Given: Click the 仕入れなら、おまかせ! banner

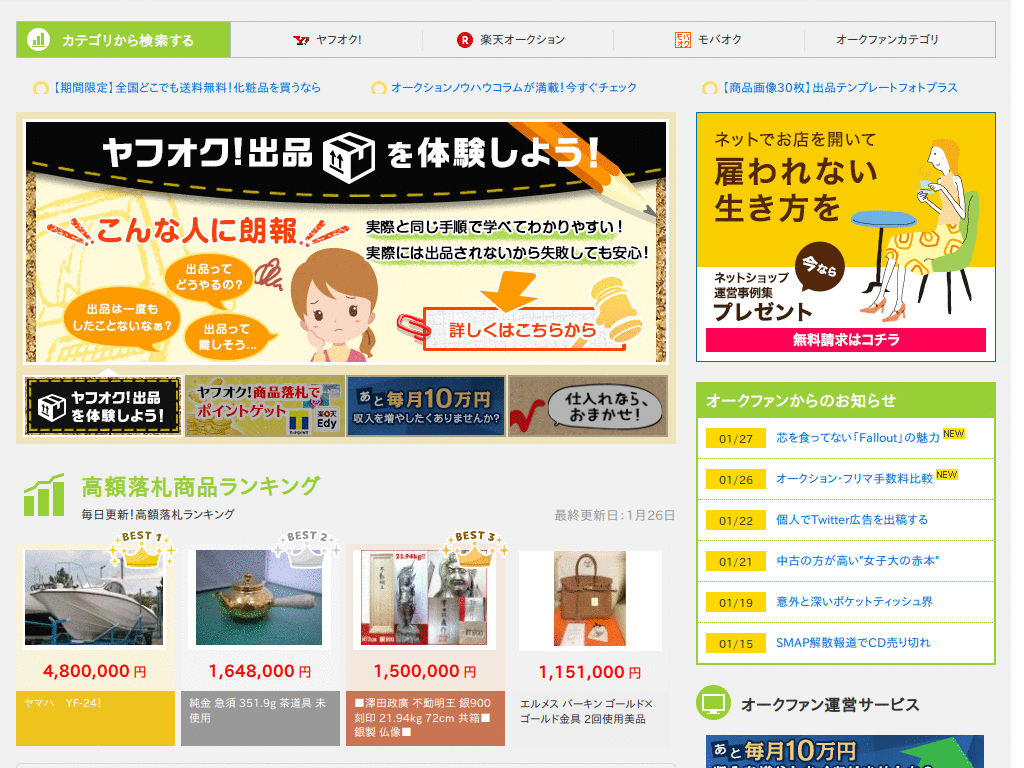Looking at the screenshot, I should [x=587, y=405].
